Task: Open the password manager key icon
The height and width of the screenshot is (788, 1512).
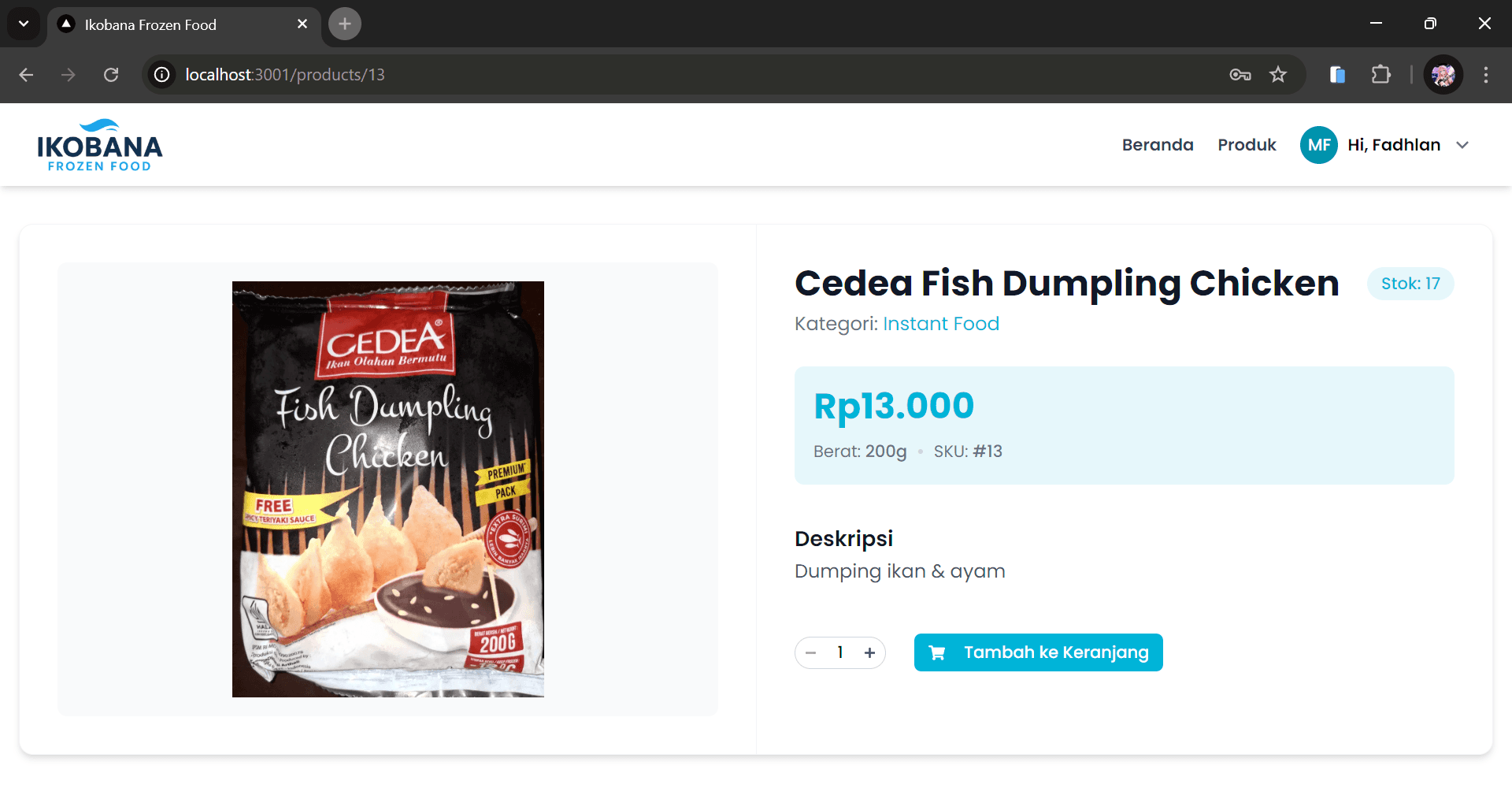Action: (x=1240, y=75)
